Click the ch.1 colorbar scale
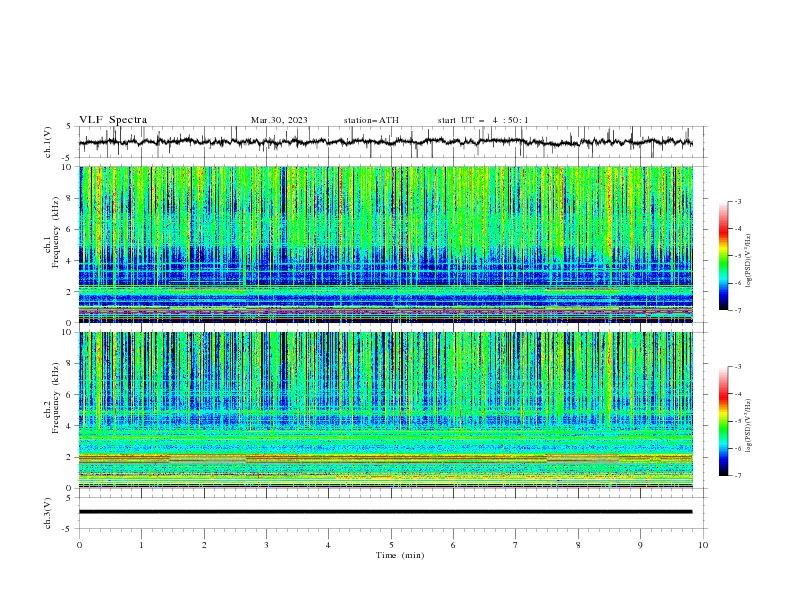This screenshot has height=612, width=792. coord(724,256)
